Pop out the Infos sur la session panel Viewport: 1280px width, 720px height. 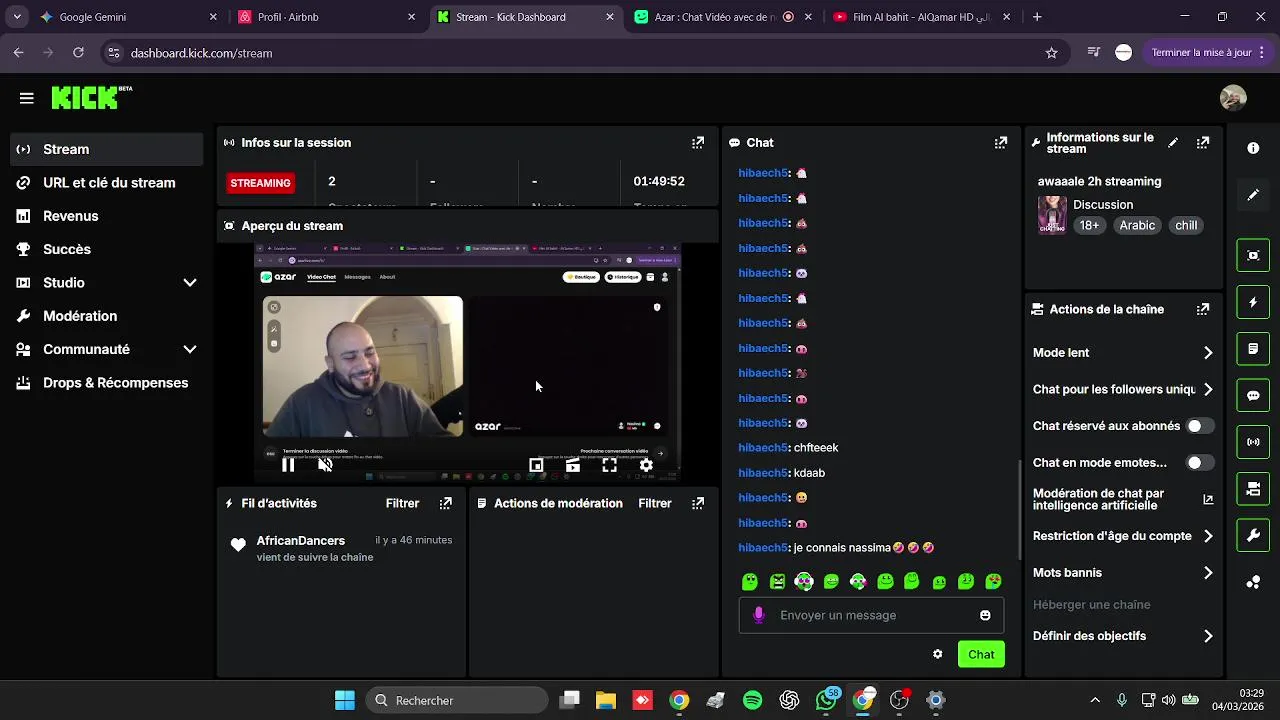click(x=698, y=143)
